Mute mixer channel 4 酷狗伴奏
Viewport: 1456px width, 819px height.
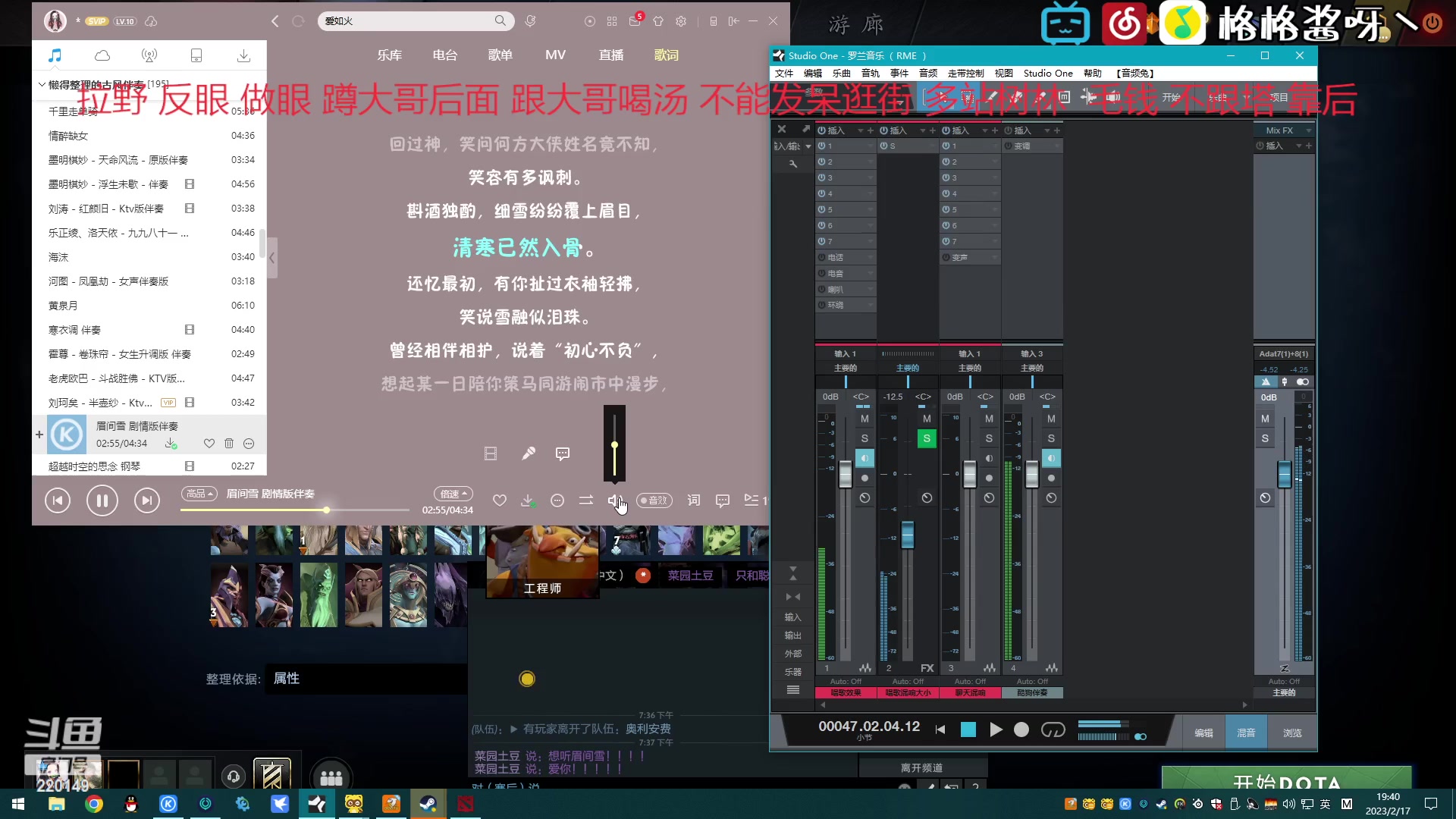pyautogui.click(x=1051, y=419)
